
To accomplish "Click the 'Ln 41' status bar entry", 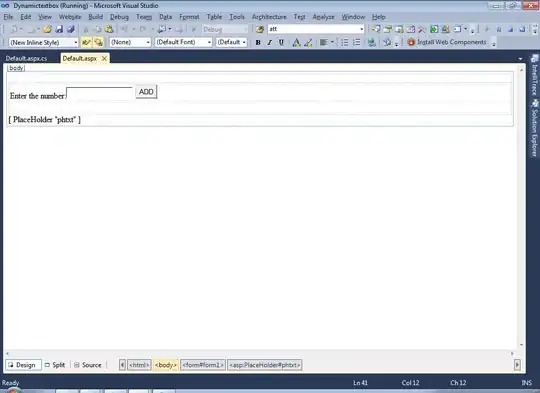I will [x=360, y=383].
